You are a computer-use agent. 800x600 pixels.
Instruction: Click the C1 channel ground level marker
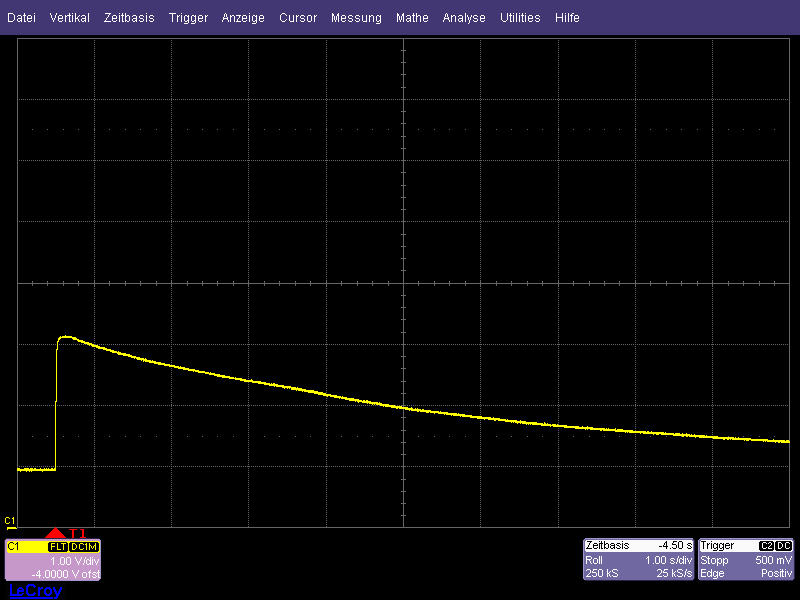coord(10,521)
